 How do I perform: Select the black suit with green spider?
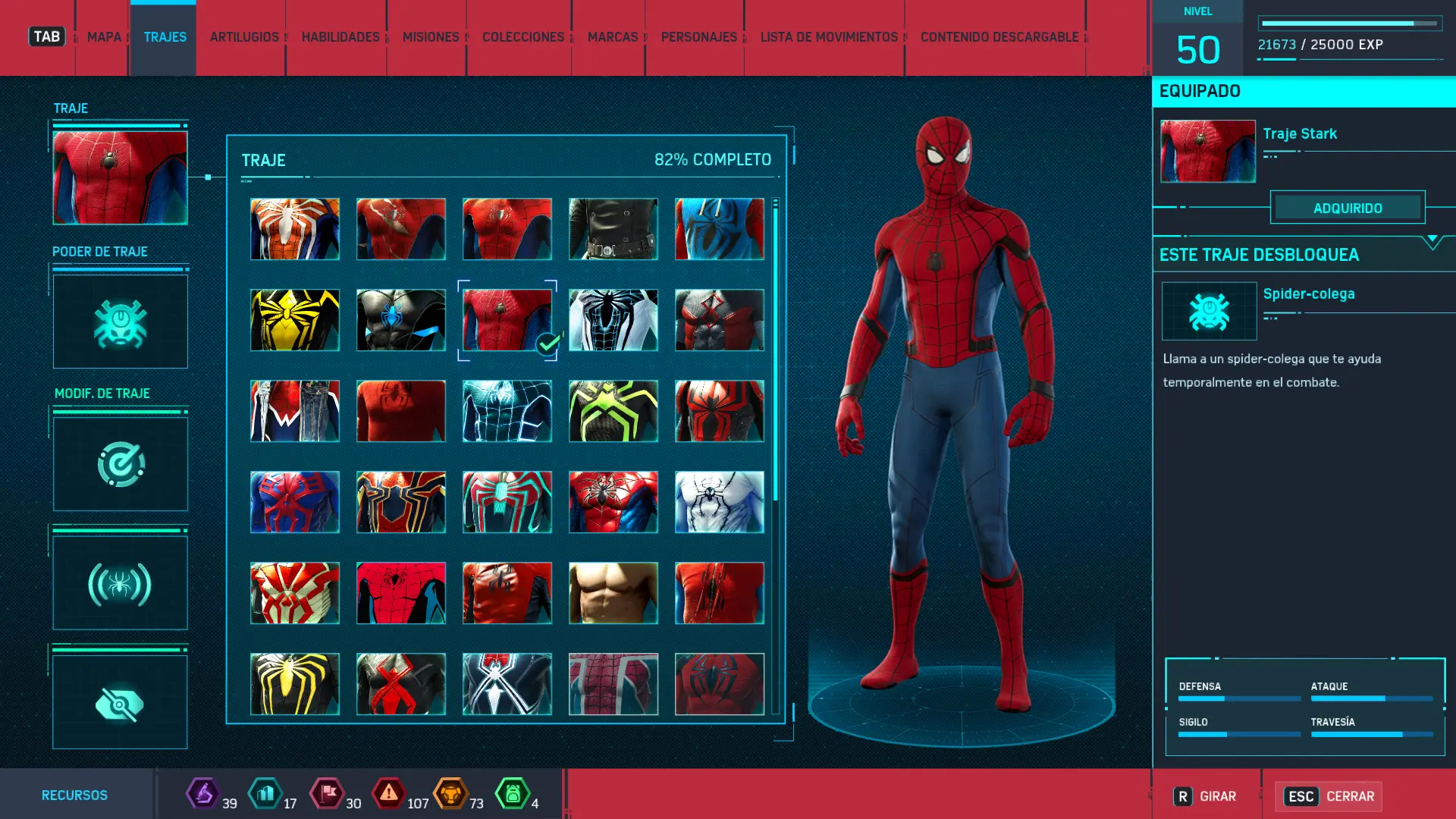[613, 411]
